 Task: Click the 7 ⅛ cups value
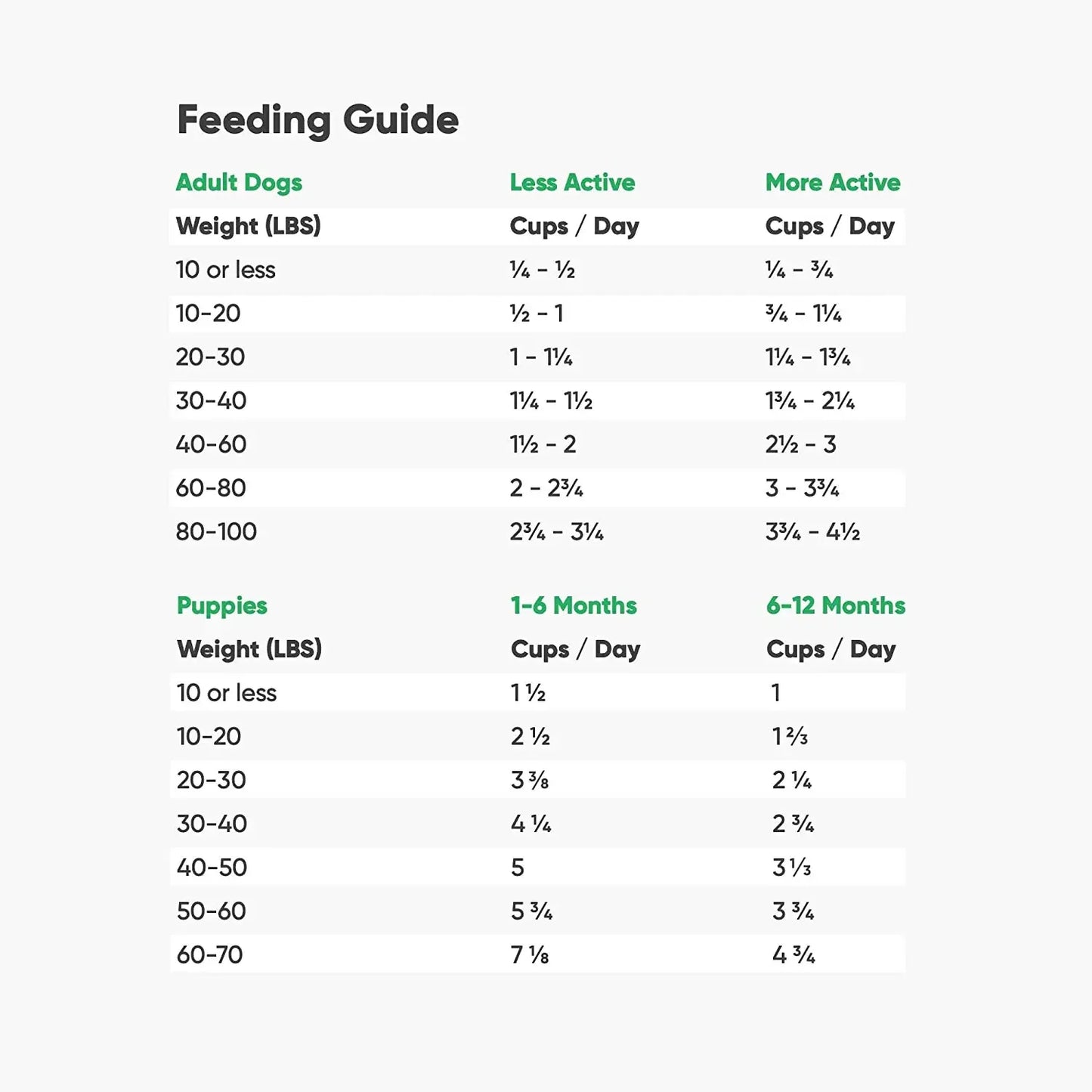coord(530,955)
